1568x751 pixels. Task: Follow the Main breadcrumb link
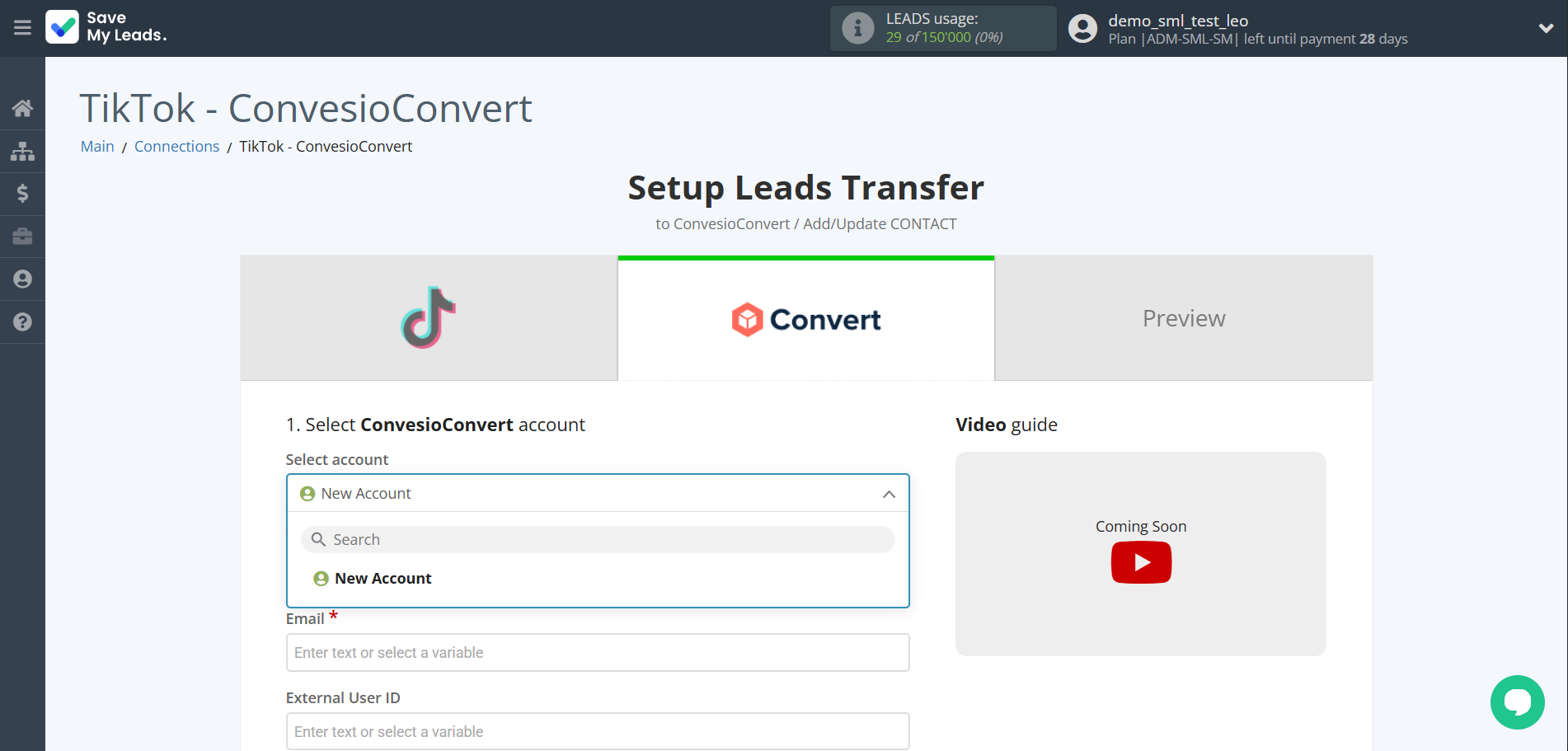[x=97, y=146]
